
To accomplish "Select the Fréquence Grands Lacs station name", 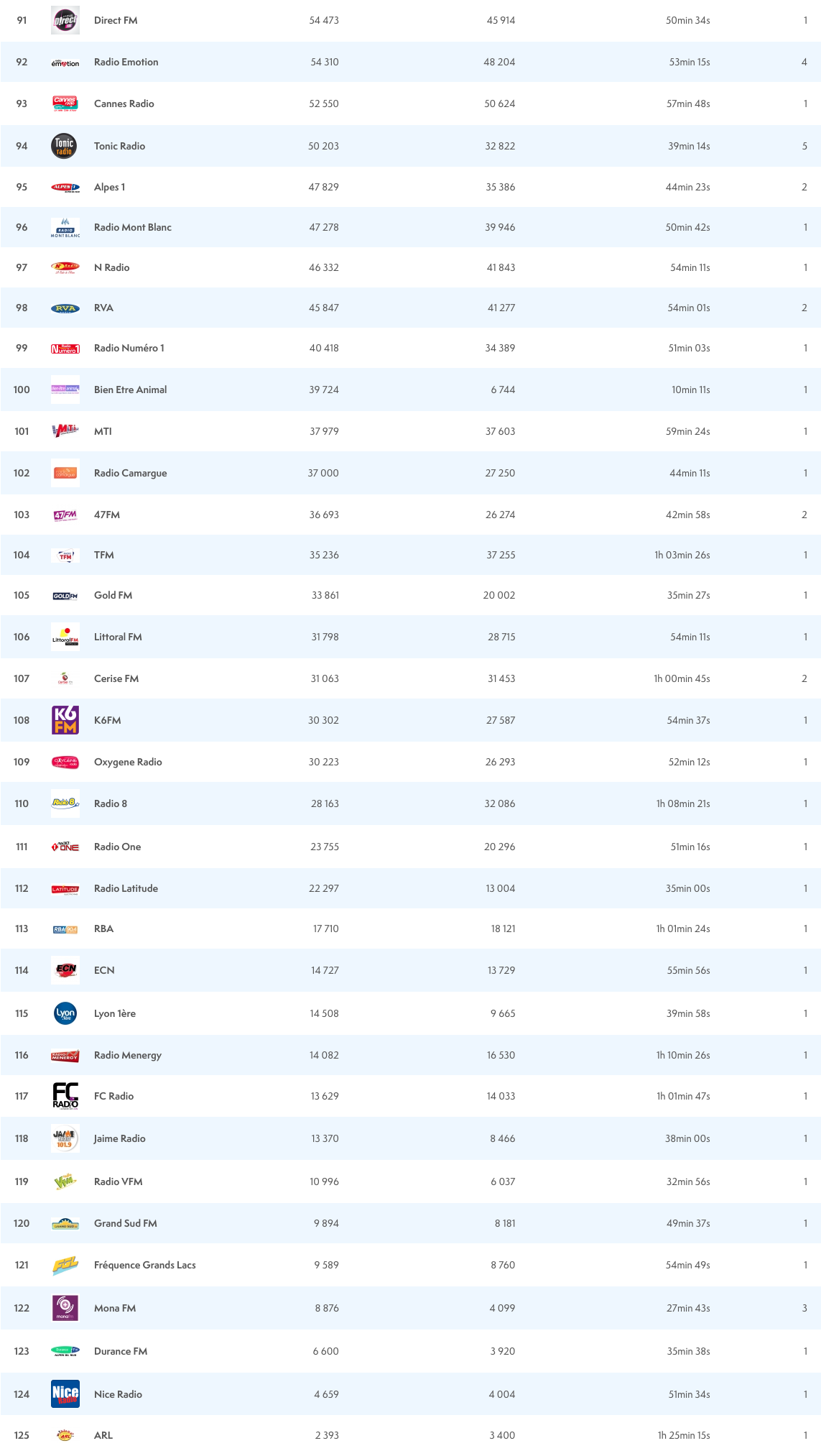I will [144, 1265].
